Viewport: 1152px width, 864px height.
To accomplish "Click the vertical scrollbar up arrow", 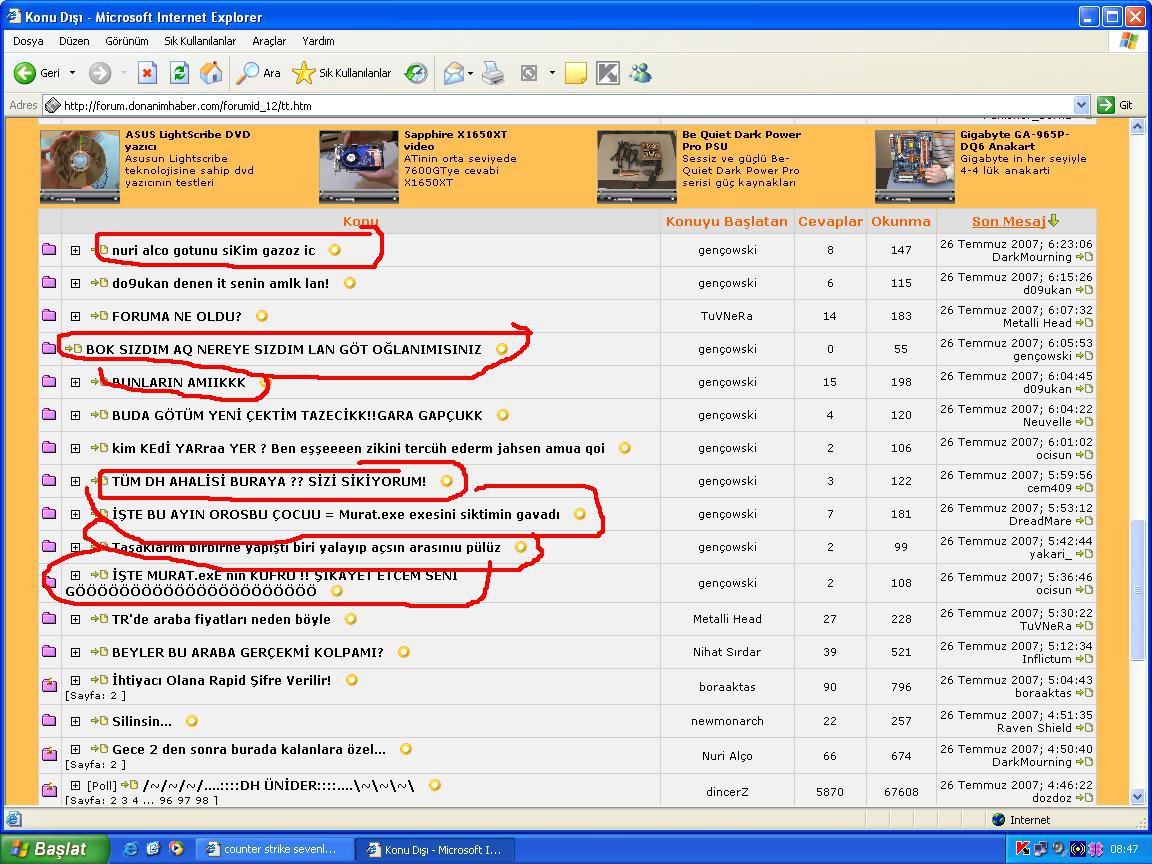I will [1137, 127].
